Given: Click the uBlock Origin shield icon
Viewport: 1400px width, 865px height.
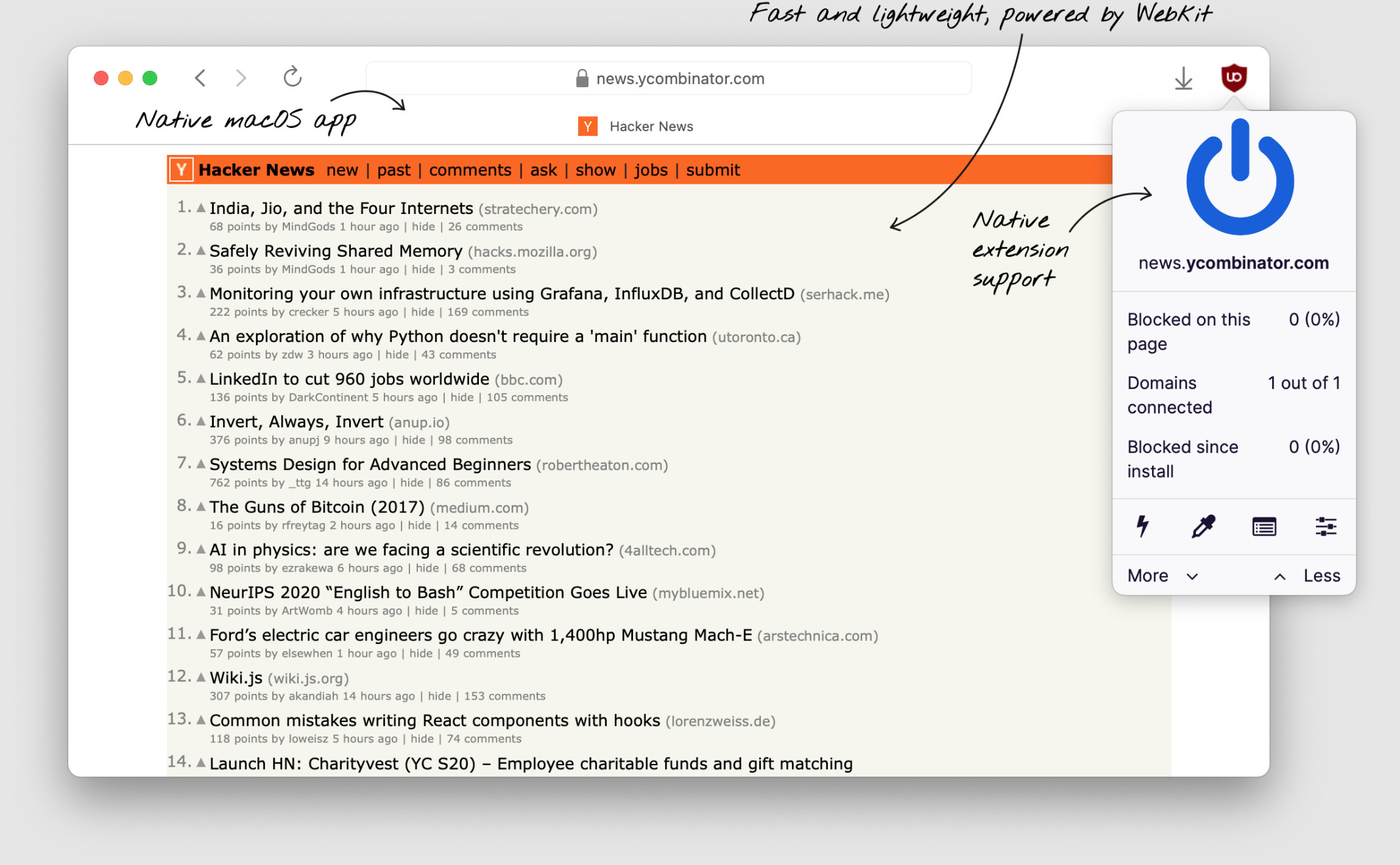Looking at the screenshot, I should tap(1233, 78).
